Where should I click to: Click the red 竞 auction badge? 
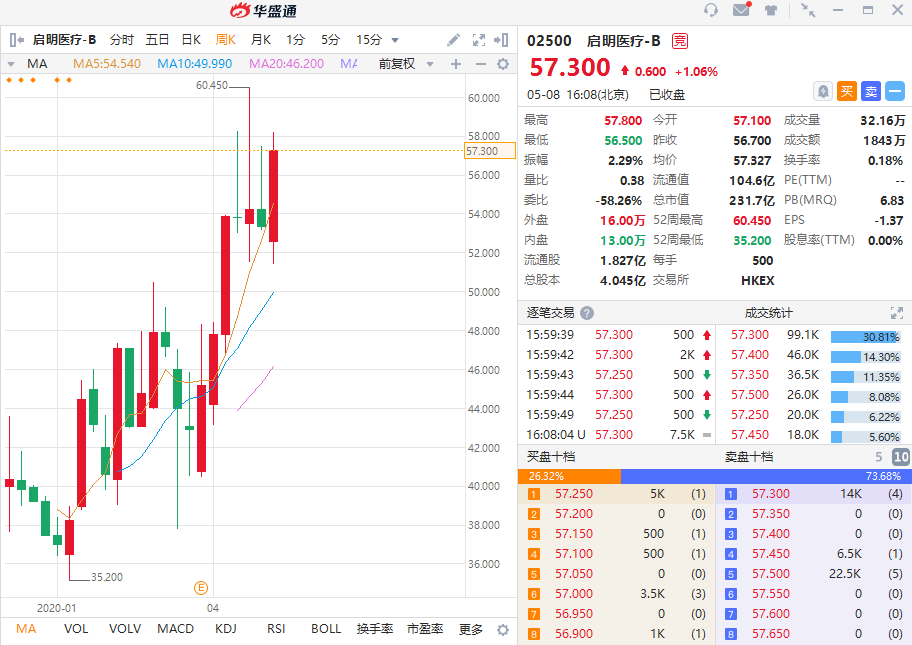pyautogui.click(x=679, y=41)
